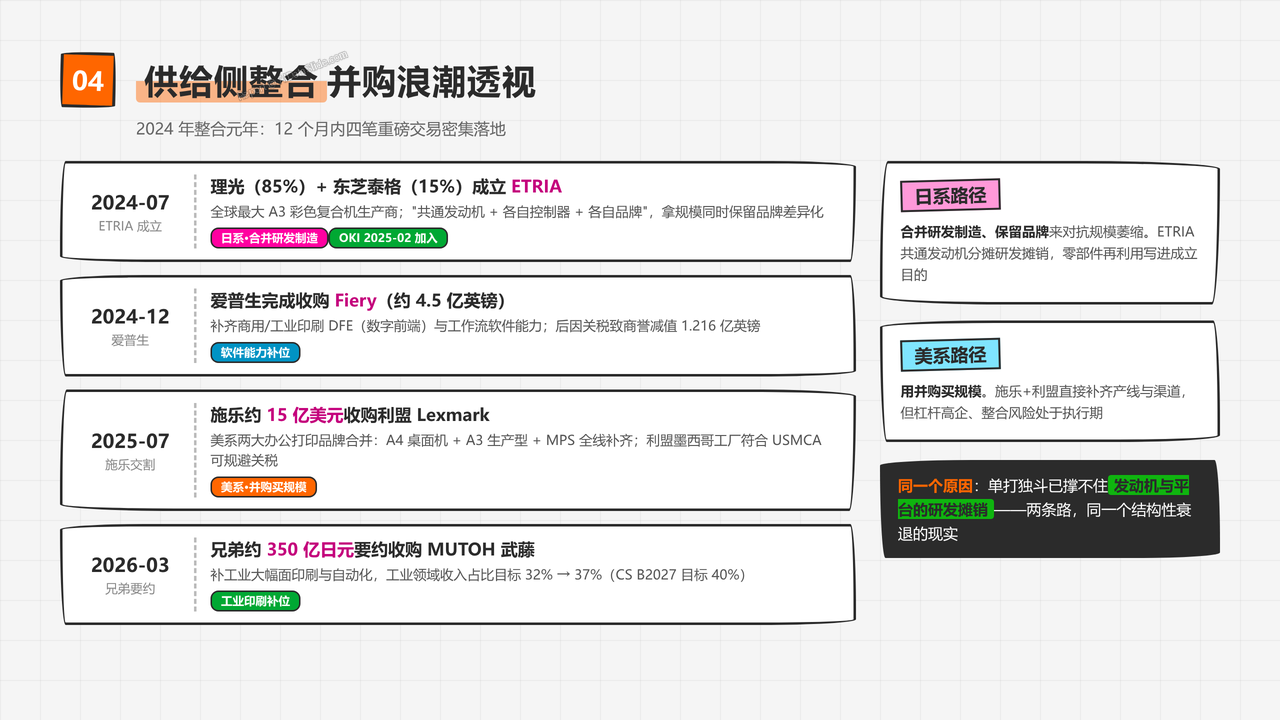The height and width of the screenshot is (720, 1280).
Task: Click the orange 04 section number badge
Action: (x=89, y=80)
